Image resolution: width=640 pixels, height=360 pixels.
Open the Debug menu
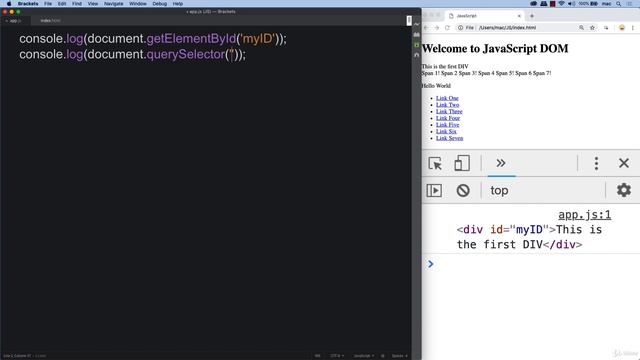click(x=159, y=4)
